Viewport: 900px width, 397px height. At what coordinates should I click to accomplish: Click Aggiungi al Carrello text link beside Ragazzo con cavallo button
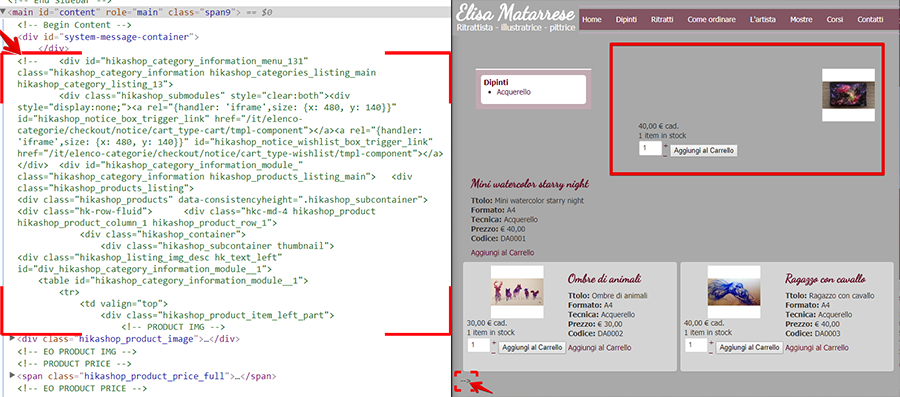tap(817, 348)
